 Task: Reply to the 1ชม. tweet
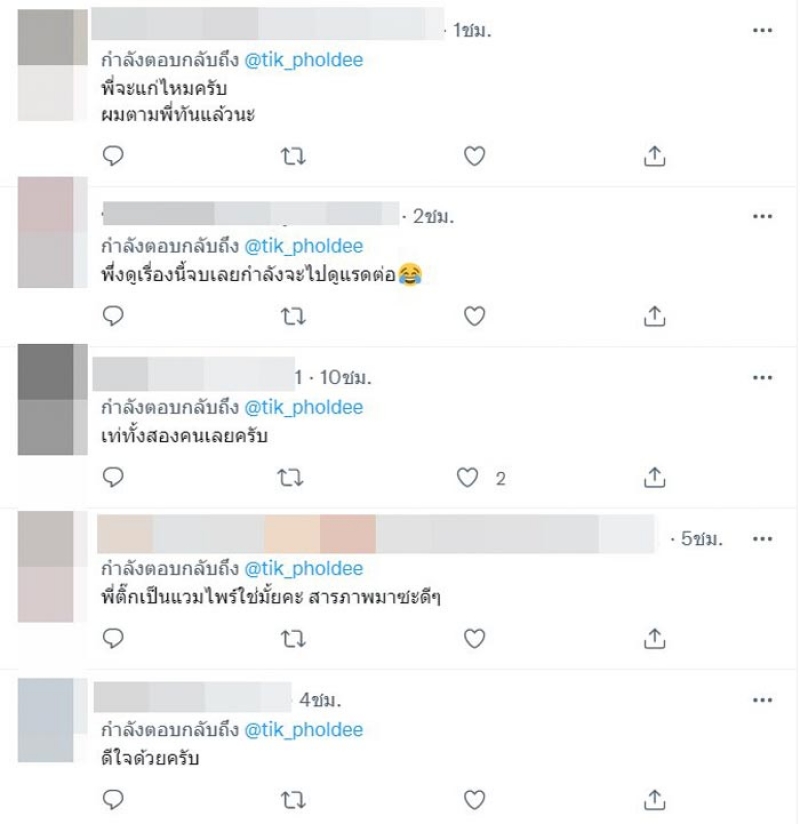[112, 156]
